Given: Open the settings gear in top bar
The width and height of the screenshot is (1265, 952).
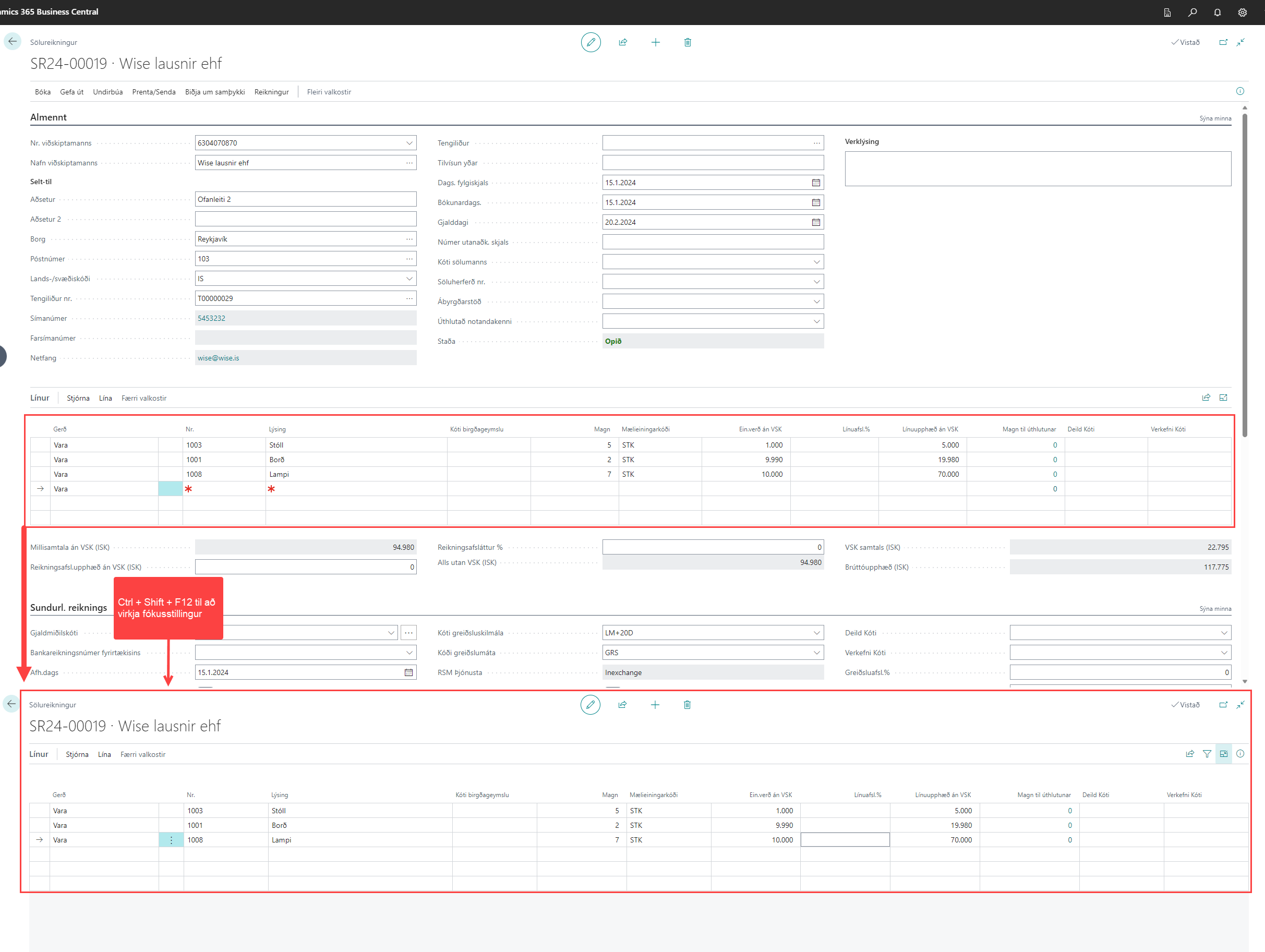Looking at the screenshot, I should coord(1242,12).
